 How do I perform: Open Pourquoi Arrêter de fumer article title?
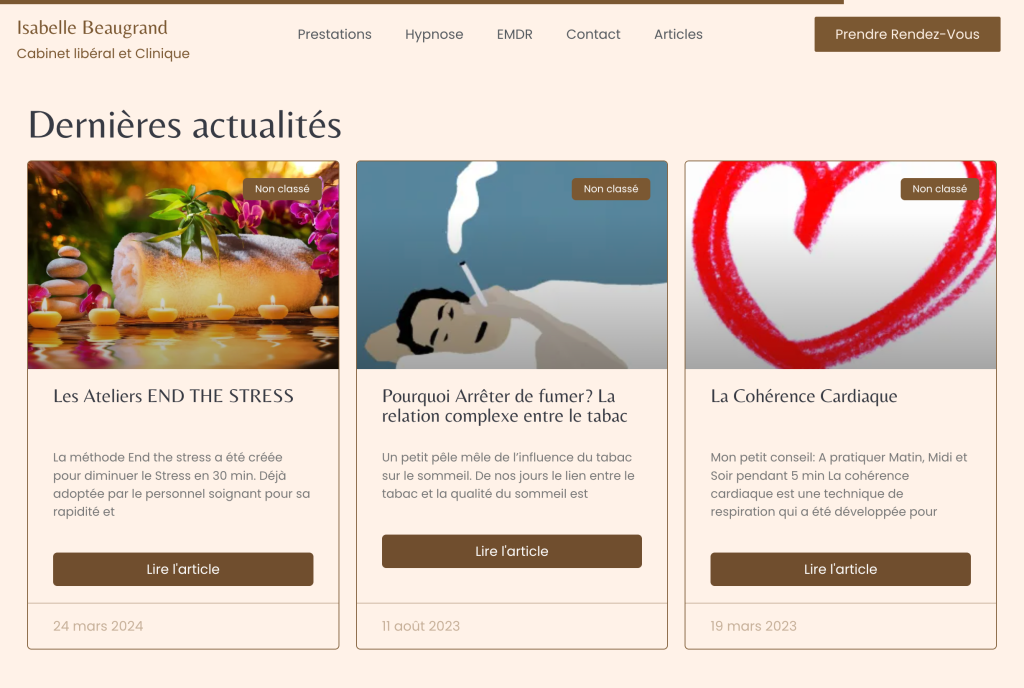point(505,405)
